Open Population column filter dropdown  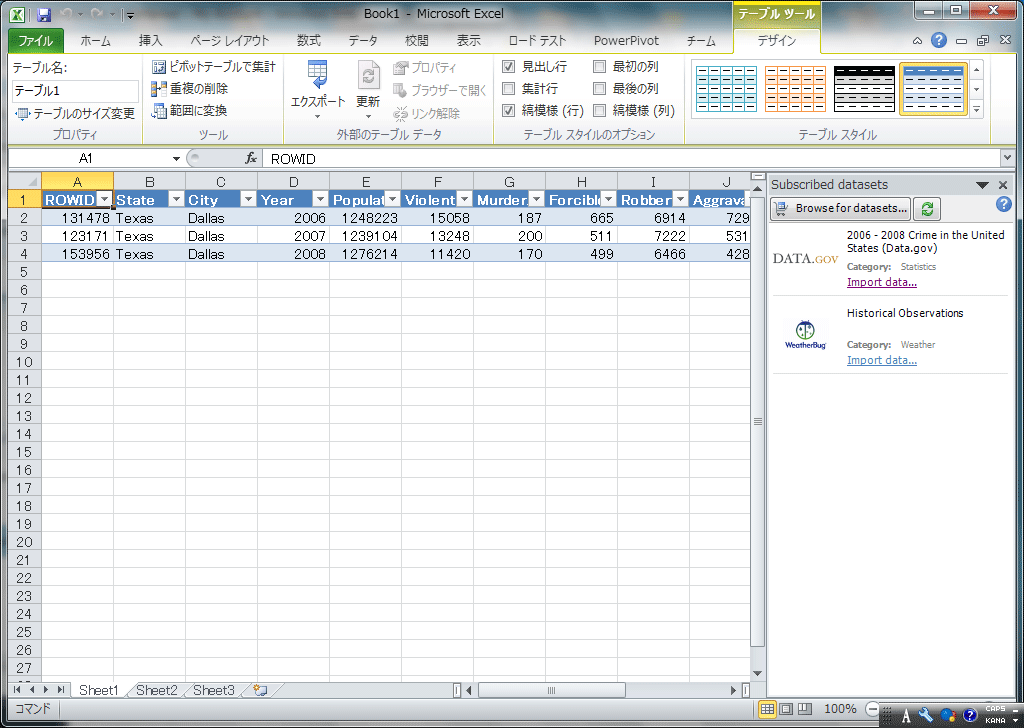392,199
